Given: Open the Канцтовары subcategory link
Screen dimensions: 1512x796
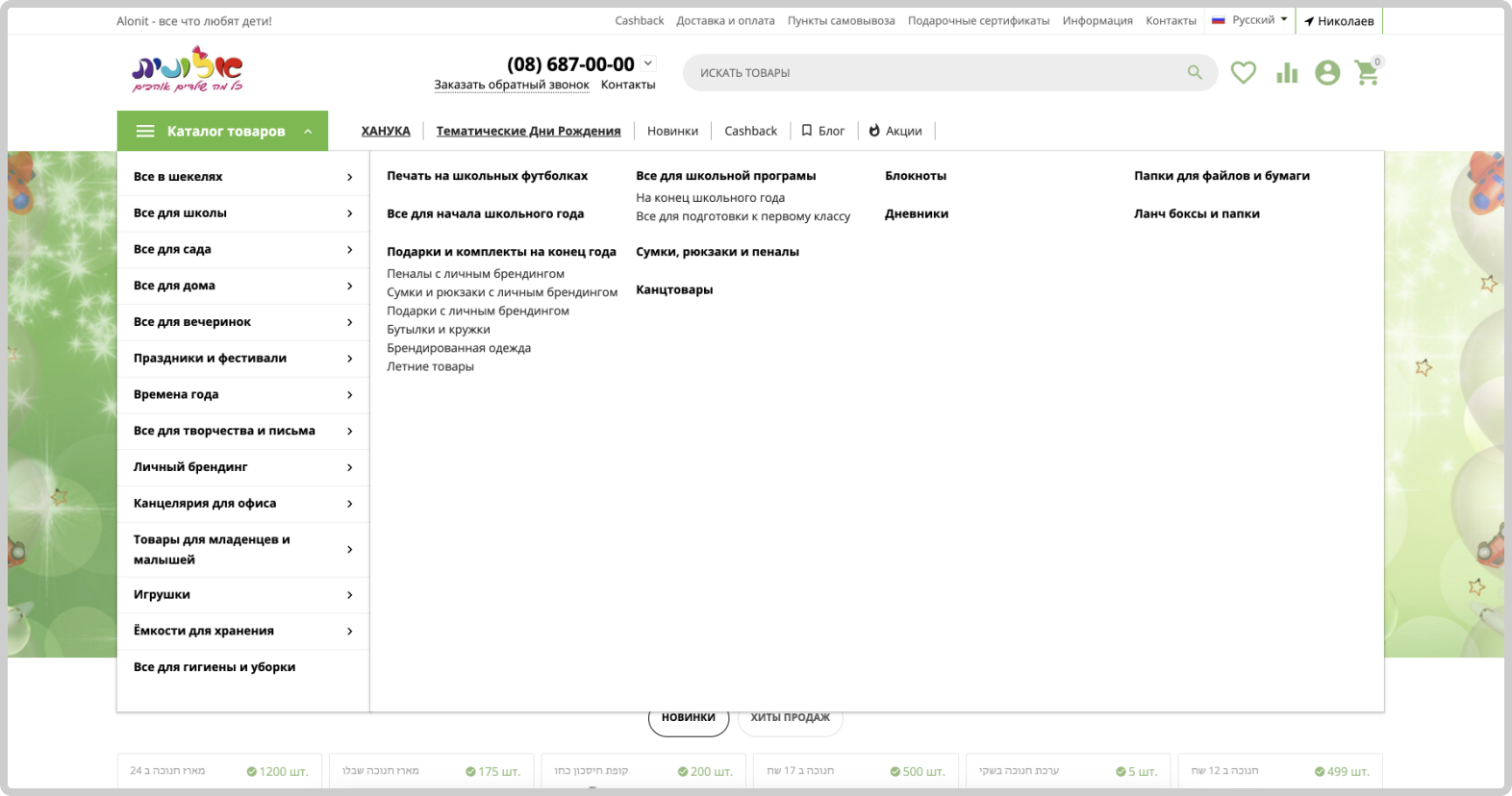Looking at the screenshot, I should click(674, 289).
